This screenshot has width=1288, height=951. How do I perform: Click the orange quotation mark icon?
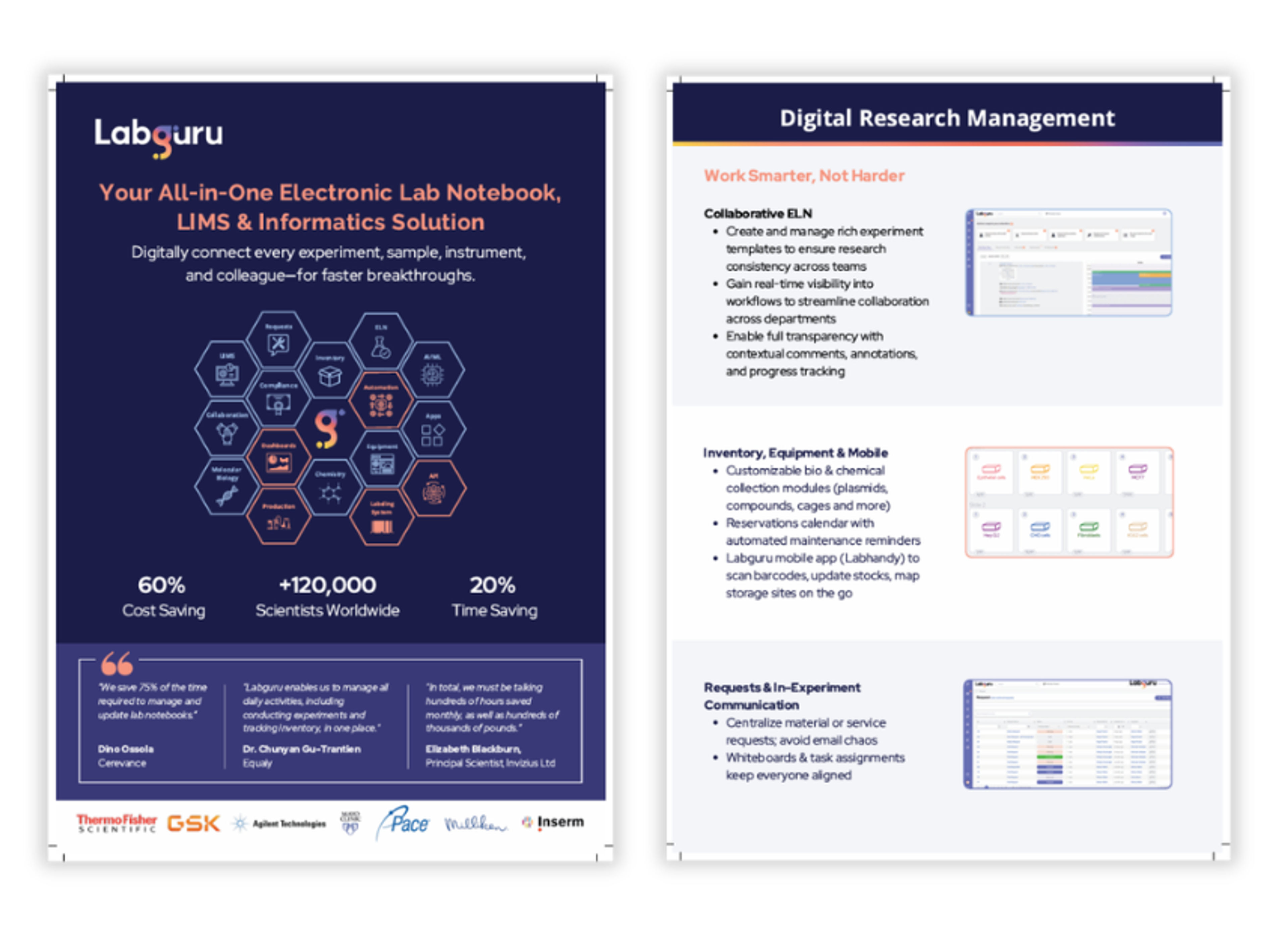[x=117, y=664]
